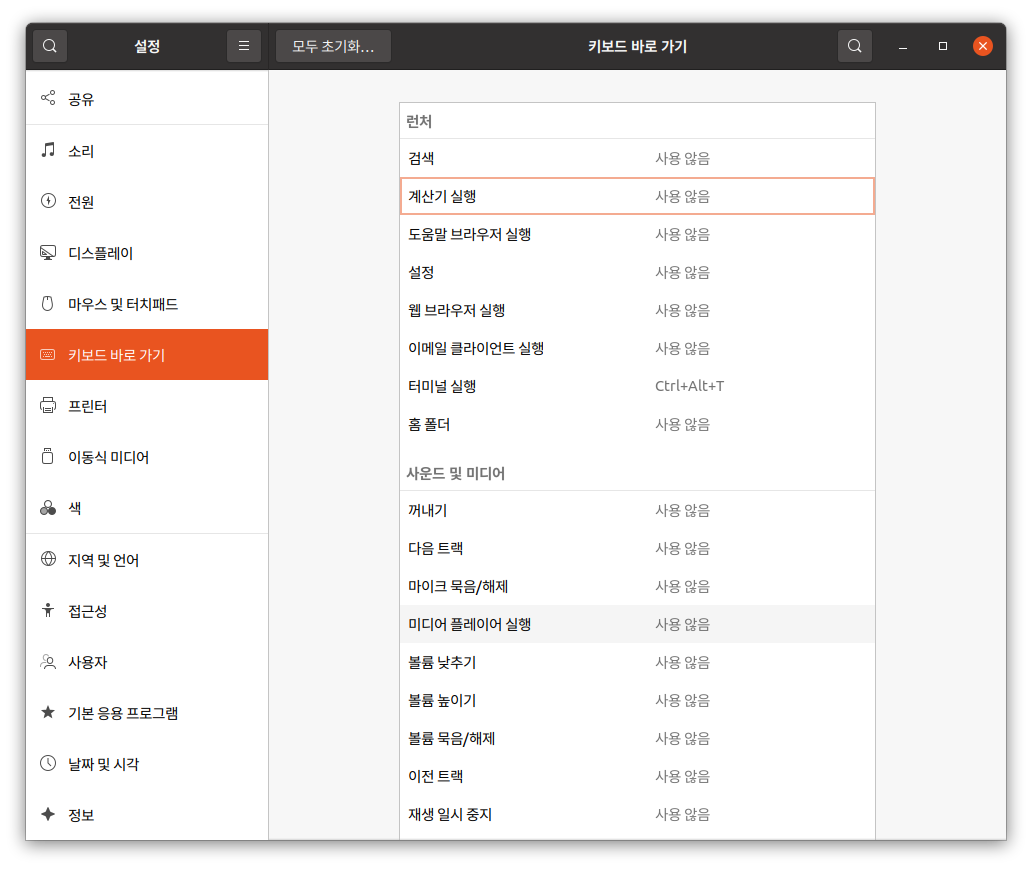
Task: Click the 모두 초기화... reset button
Action: click(333, 46)
